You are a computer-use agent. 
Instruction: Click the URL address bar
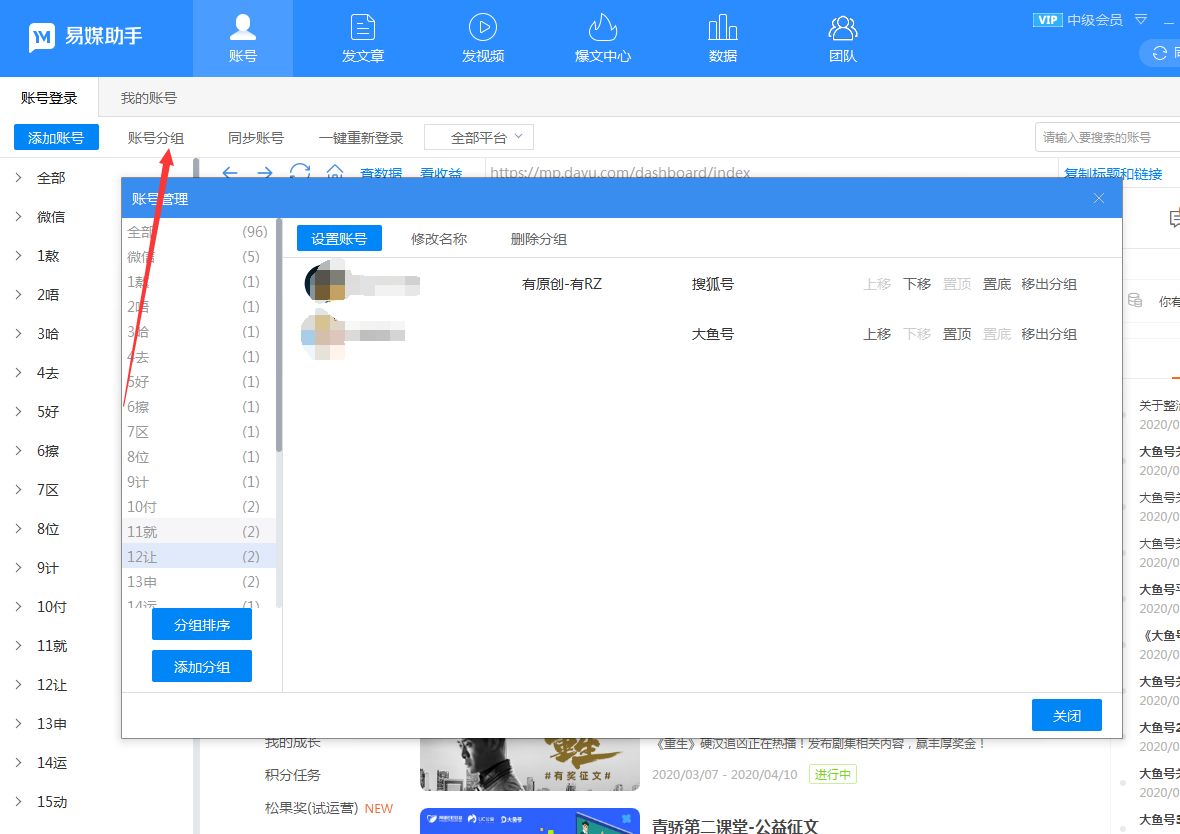[771, 173]
